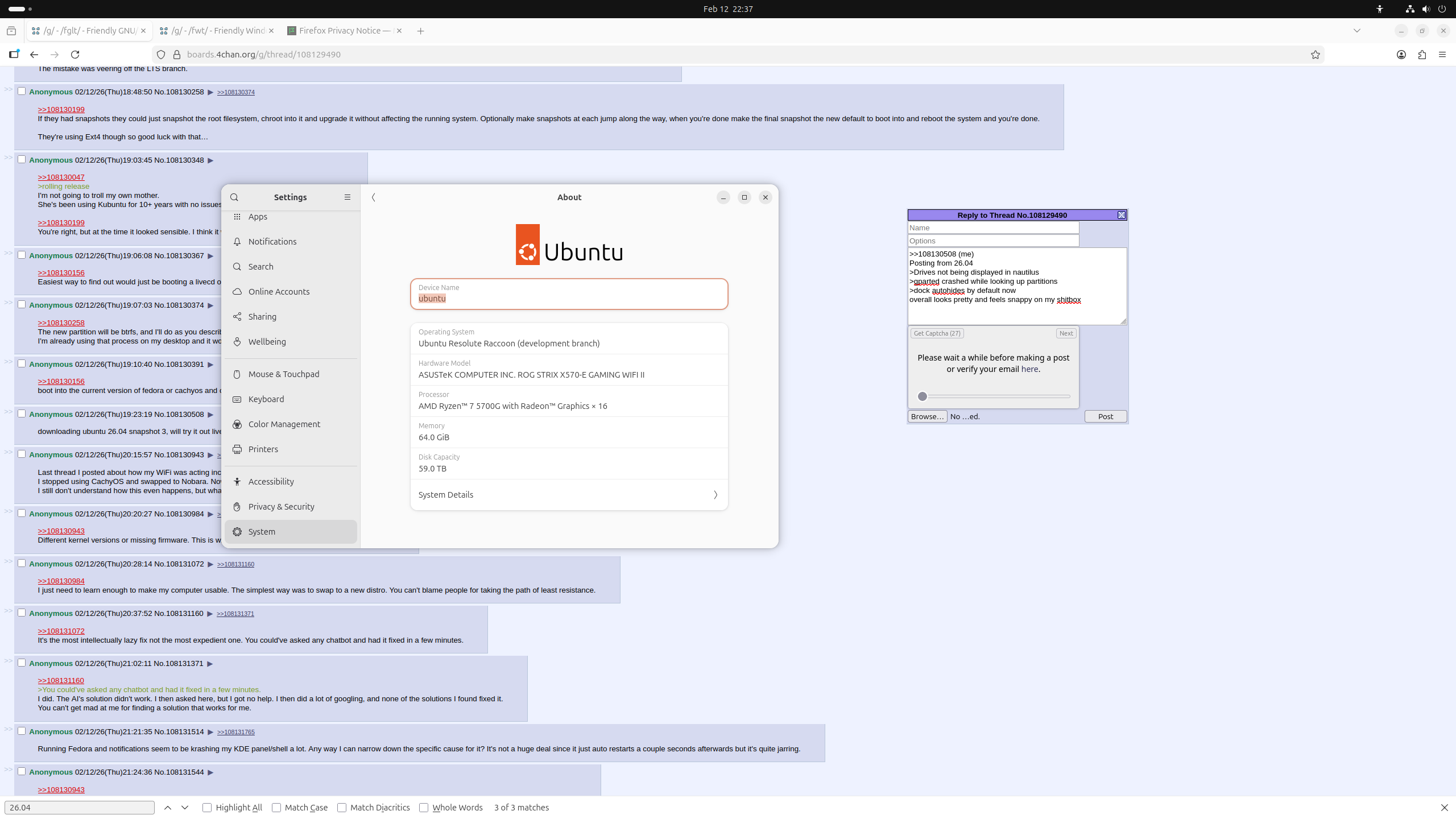The image size is (1456, 819).
Task: Open the list all tabs dropdown
Action: point(1357,31)
